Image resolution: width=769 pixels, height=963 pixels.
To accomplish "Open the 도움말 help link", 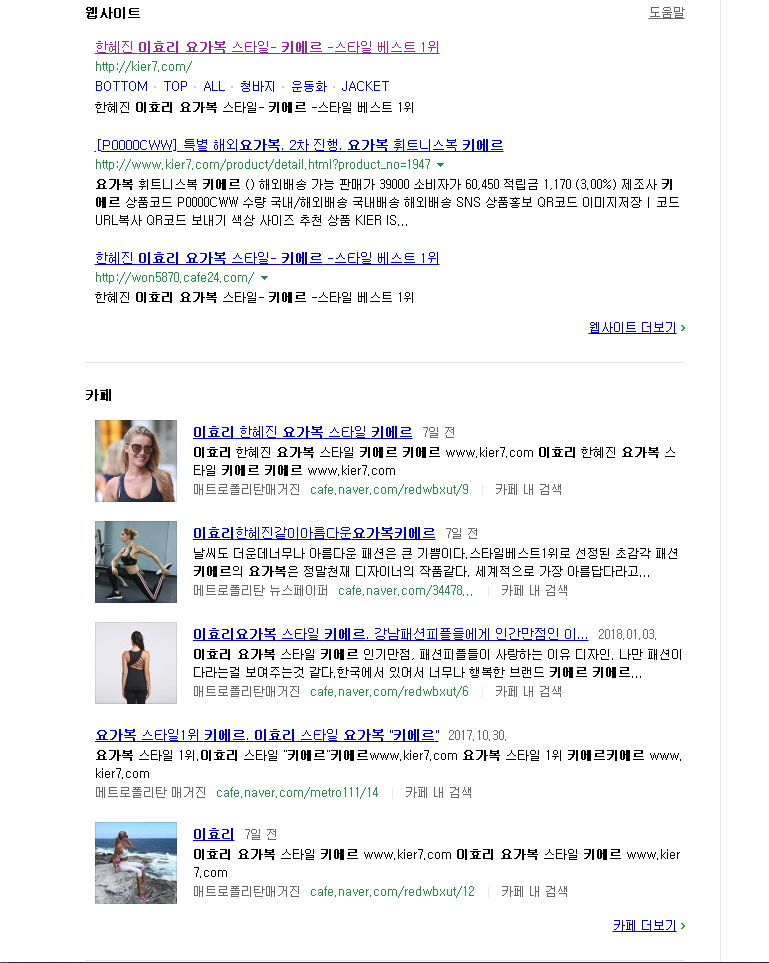I will click(x=666, y=12).
